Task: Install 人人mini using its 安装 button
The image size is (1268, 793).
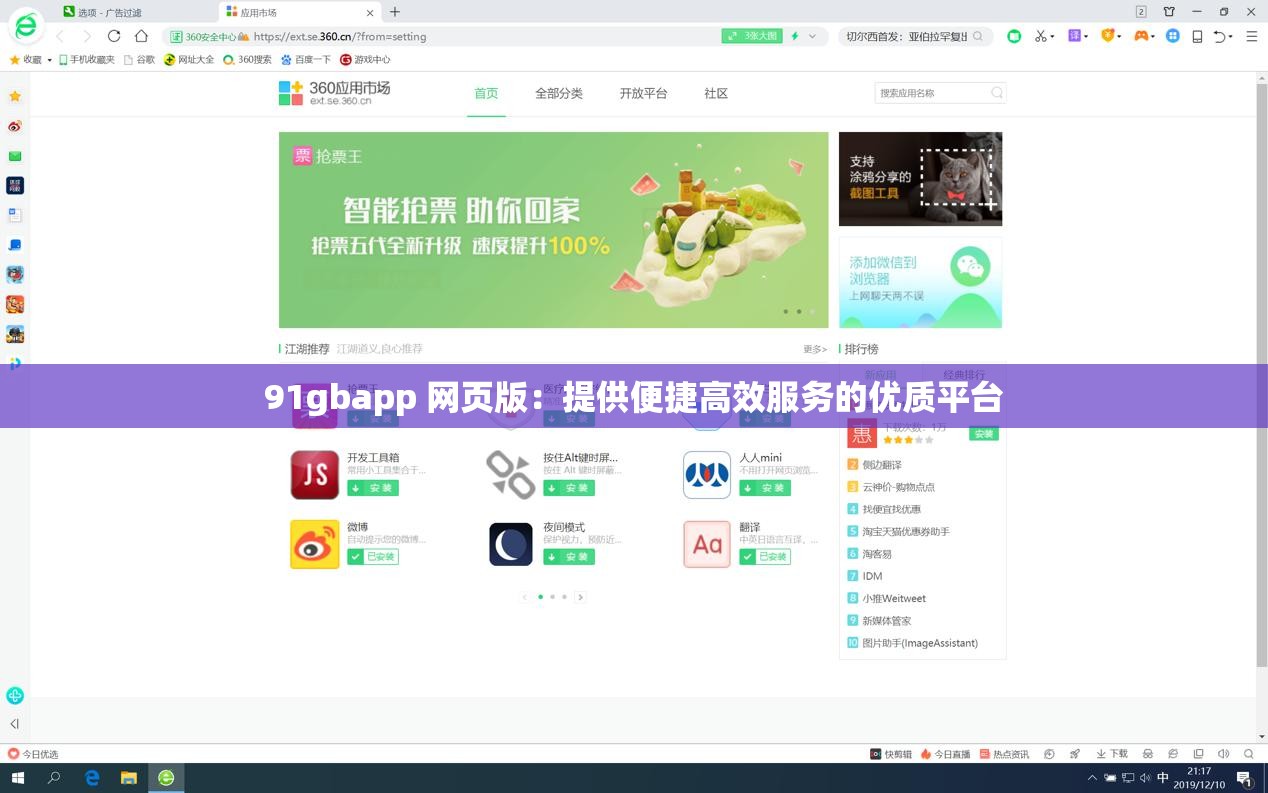Action: tap(766, 488)
